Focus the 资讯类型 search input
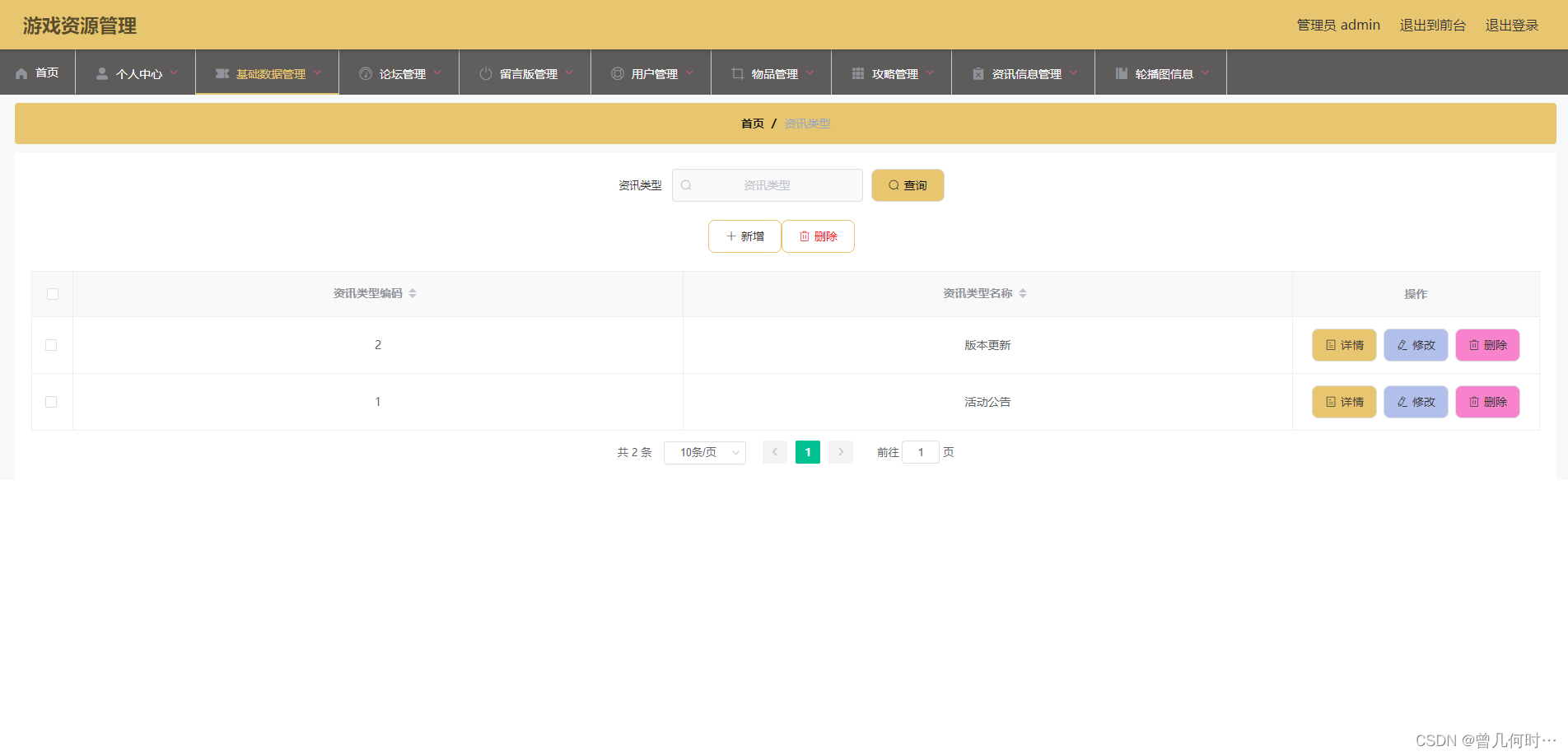This screenshot has height=756, width=1568. (768, 185)
